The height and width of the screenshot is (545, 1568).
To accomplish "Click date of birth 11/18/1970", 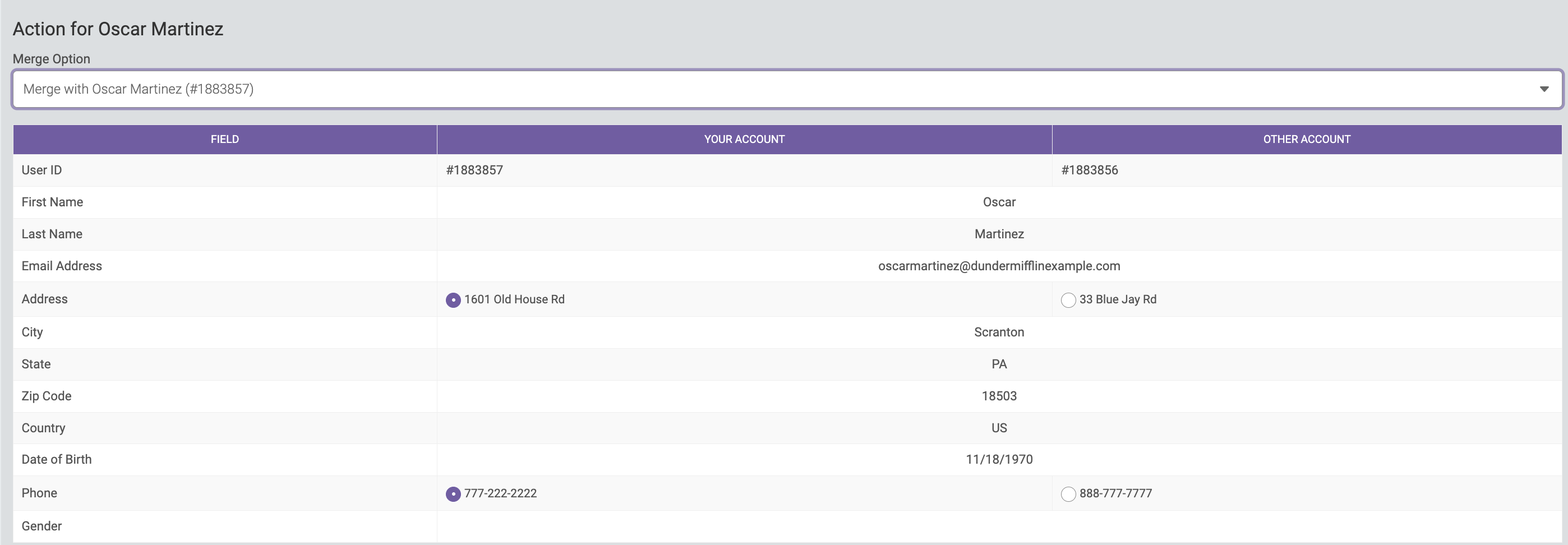I will [x=999, y=459].
